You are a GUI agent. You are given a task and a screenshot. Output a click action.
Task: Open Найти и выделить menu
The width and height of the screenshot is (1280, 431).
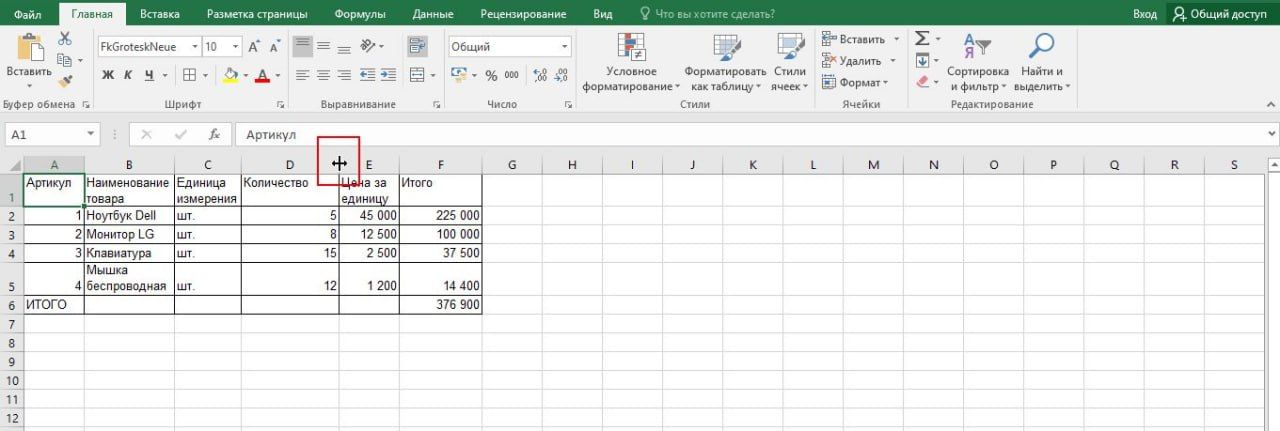point(1043,63)
